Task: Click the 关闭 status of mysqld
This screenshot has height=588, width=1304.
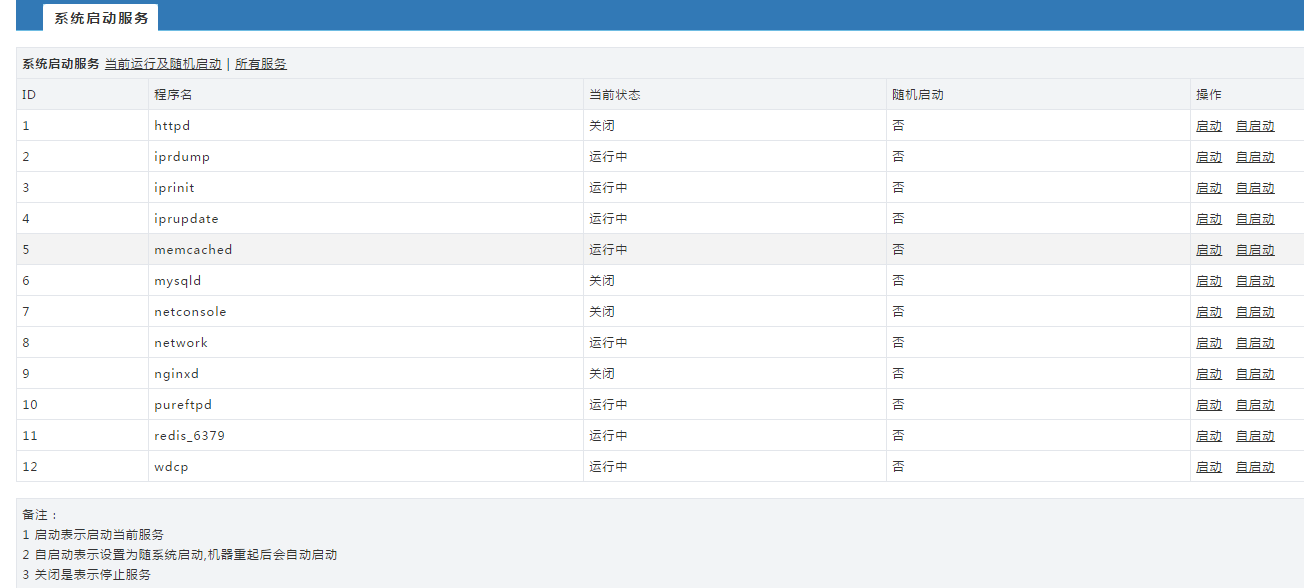Action: coord(602,281)
